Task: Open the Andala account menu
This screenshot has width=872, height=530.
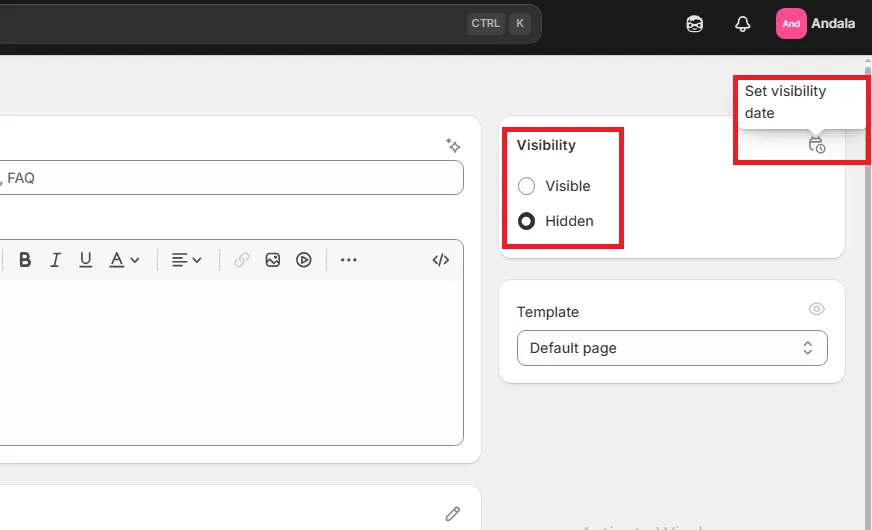Action: [815, 23]
